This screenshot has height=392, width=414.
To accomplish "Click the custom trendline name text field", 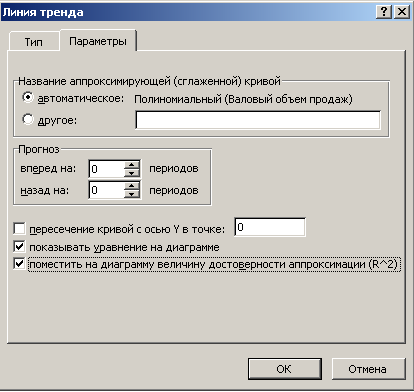I will tap(258, 120).
